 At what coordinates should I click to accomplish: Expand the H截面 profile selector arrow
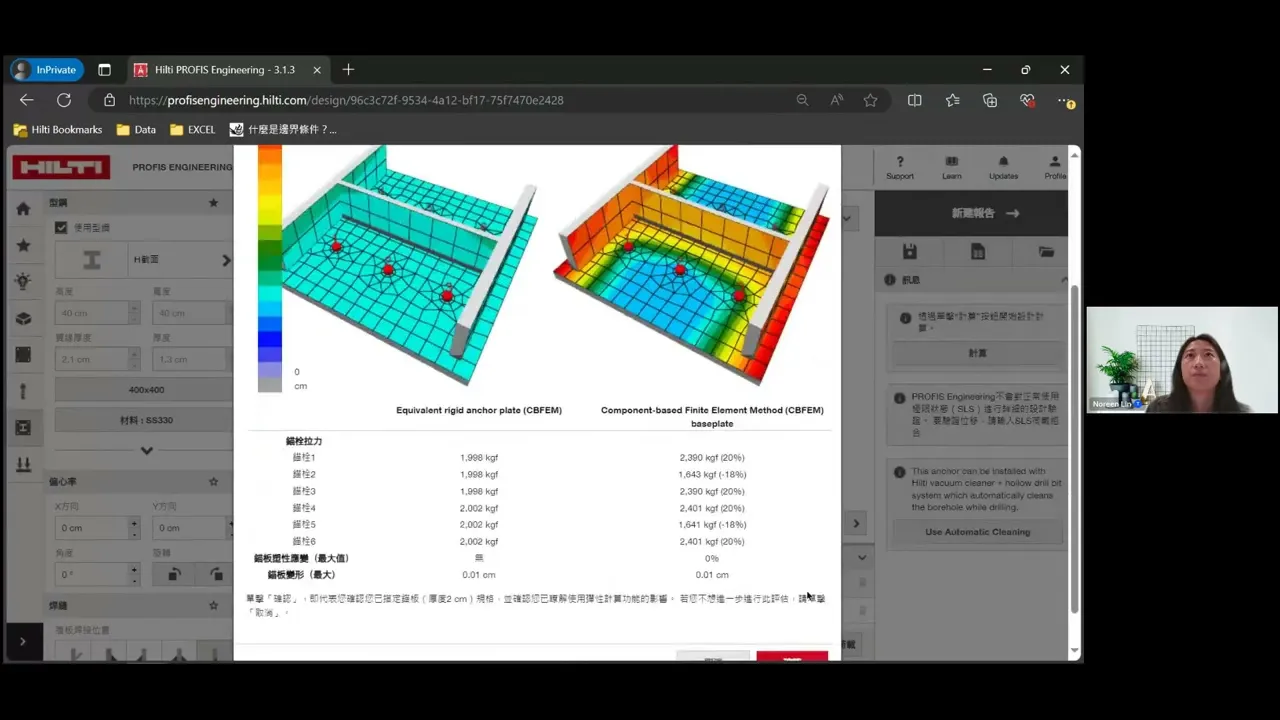pyautogui.click(x=226, y=260)
